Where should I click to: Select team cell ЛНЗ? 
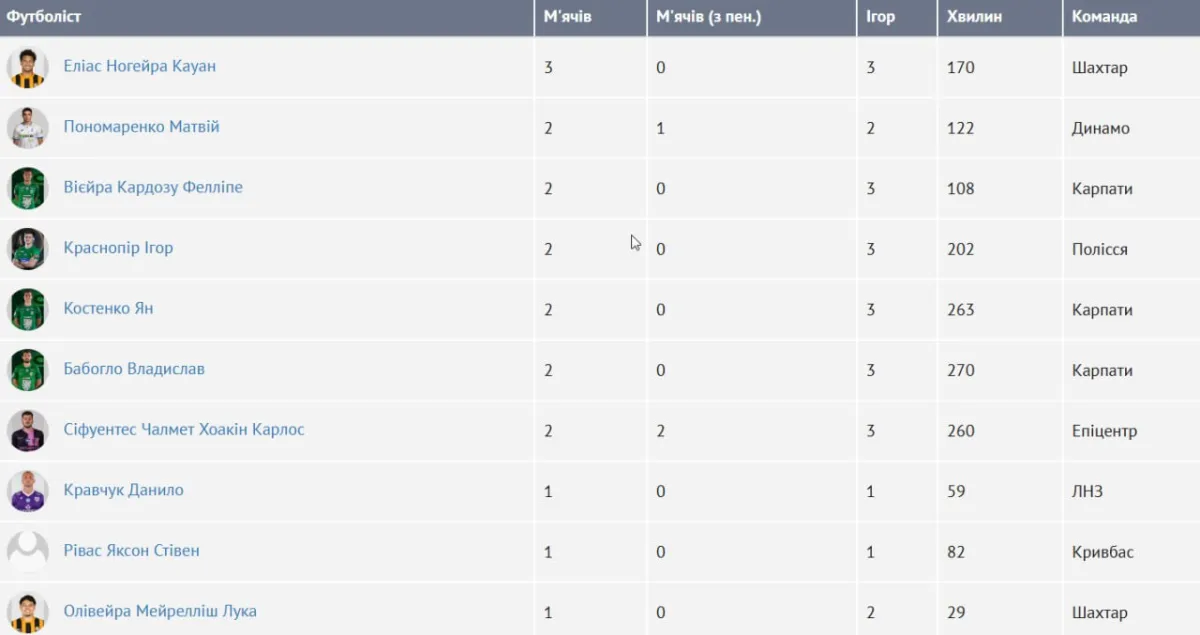1087,492
